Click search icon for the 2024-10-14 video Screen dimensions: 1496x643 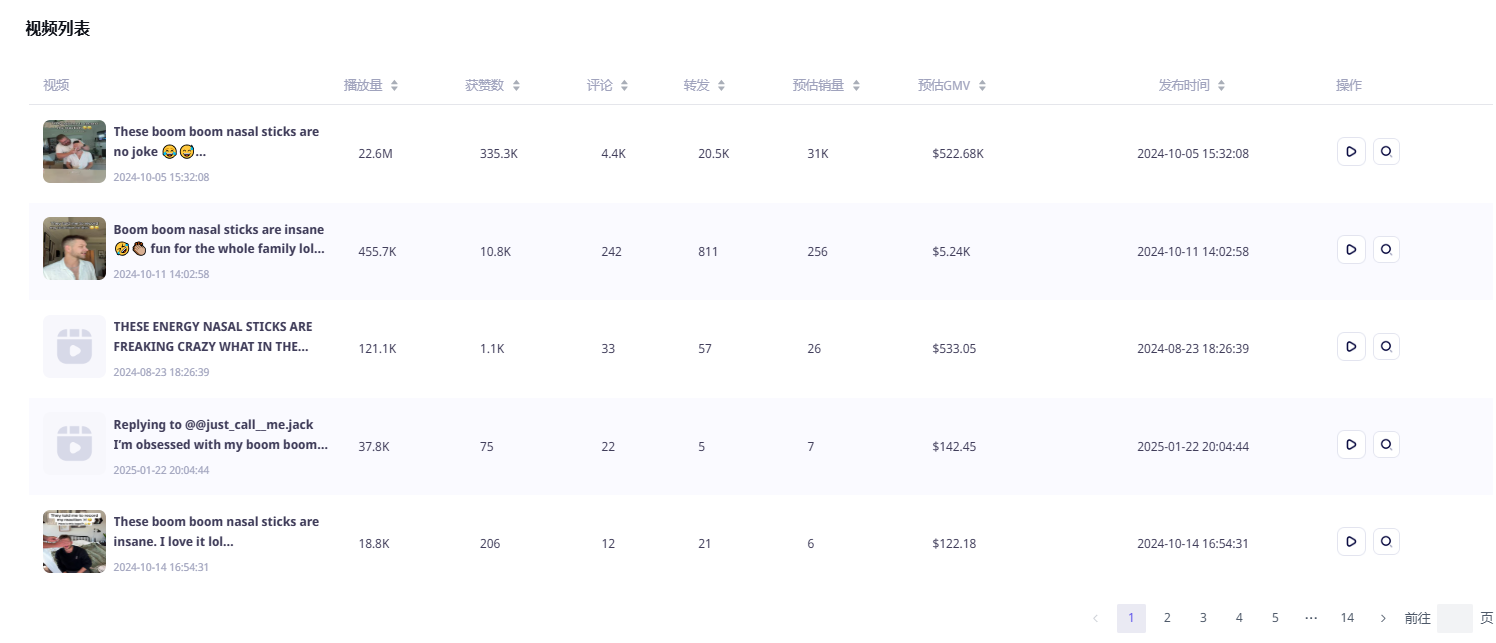1385,542
